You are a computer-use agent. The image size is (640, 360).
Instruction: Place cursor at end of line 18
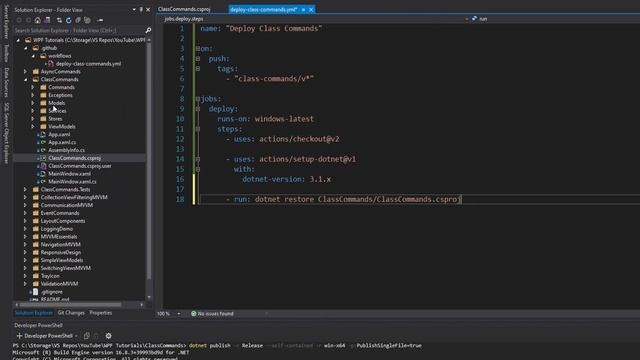pyautogui.click(x=461, y=199)
